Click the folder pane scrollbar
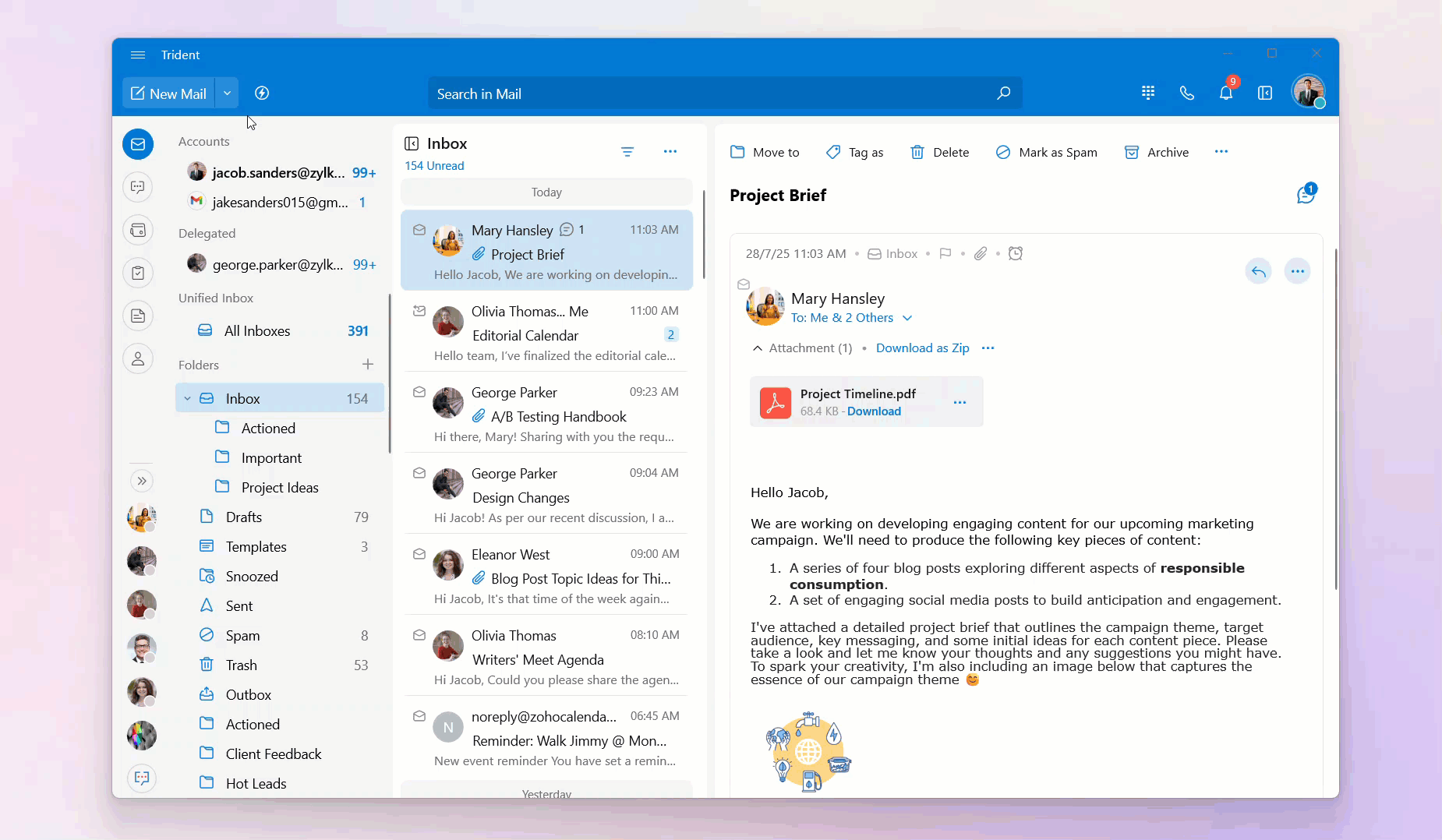1442x840 pixels. (x=389, y=373)
